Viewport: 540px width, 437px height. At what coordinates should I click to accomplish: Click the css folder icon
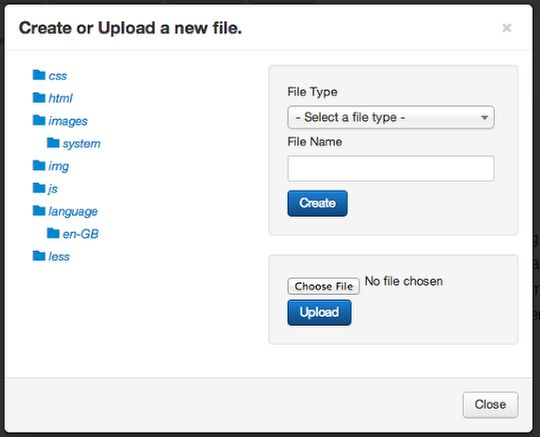click(x=39, y=75)
